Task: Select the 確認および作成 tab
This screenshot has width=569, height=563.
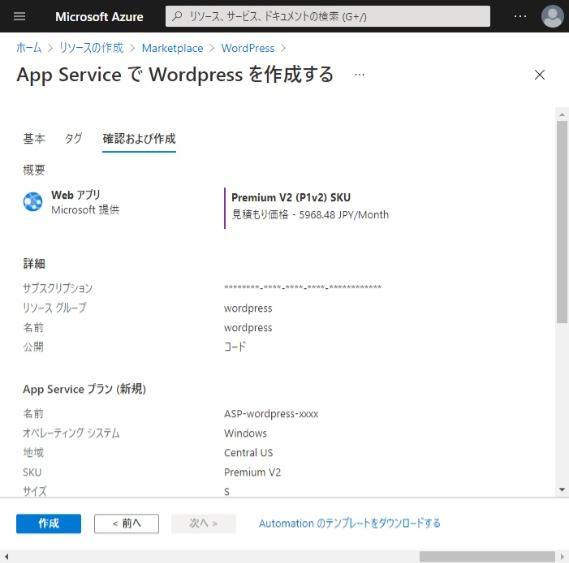Action: click(139, 139)
